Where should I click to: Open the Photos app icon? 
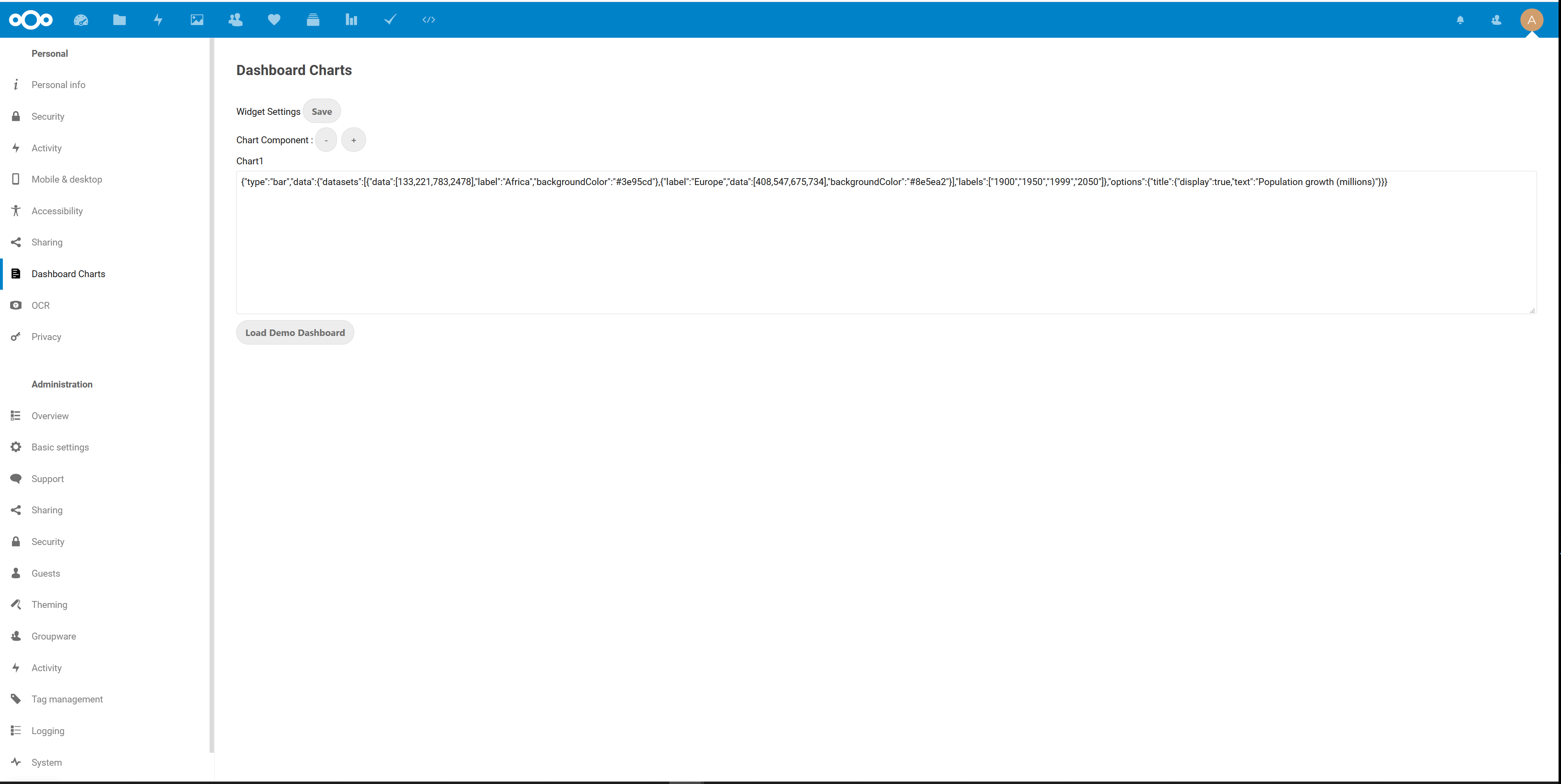197,20
